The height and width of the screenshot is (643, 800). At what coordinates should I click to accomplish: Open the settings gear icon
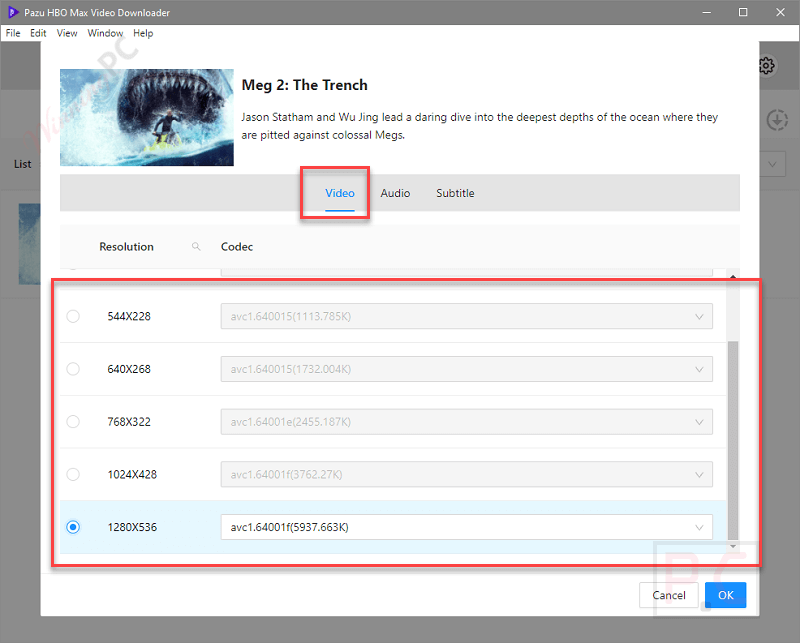[x=766, y=65]
